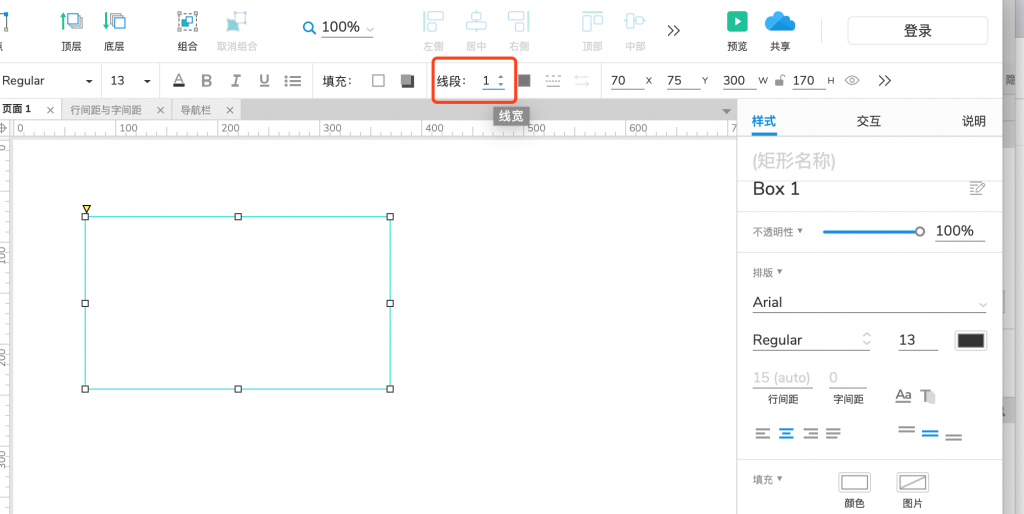Viewport: 1024px width, 514px height.
Task: Toggle the eye visibility icon in the toolbar
Action: [852, 81]
